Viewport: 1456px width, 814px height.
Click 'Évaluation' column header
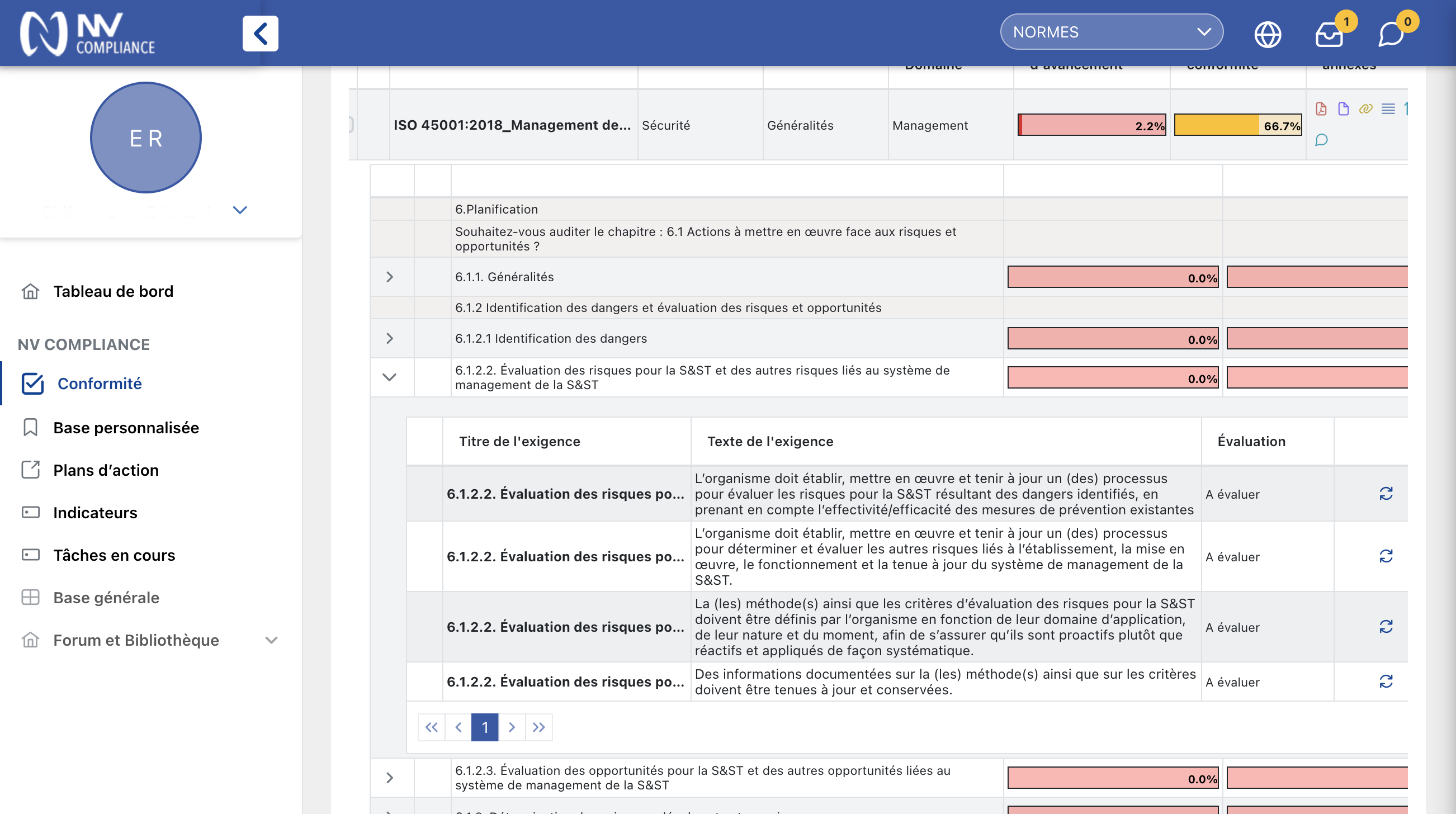1251,441
